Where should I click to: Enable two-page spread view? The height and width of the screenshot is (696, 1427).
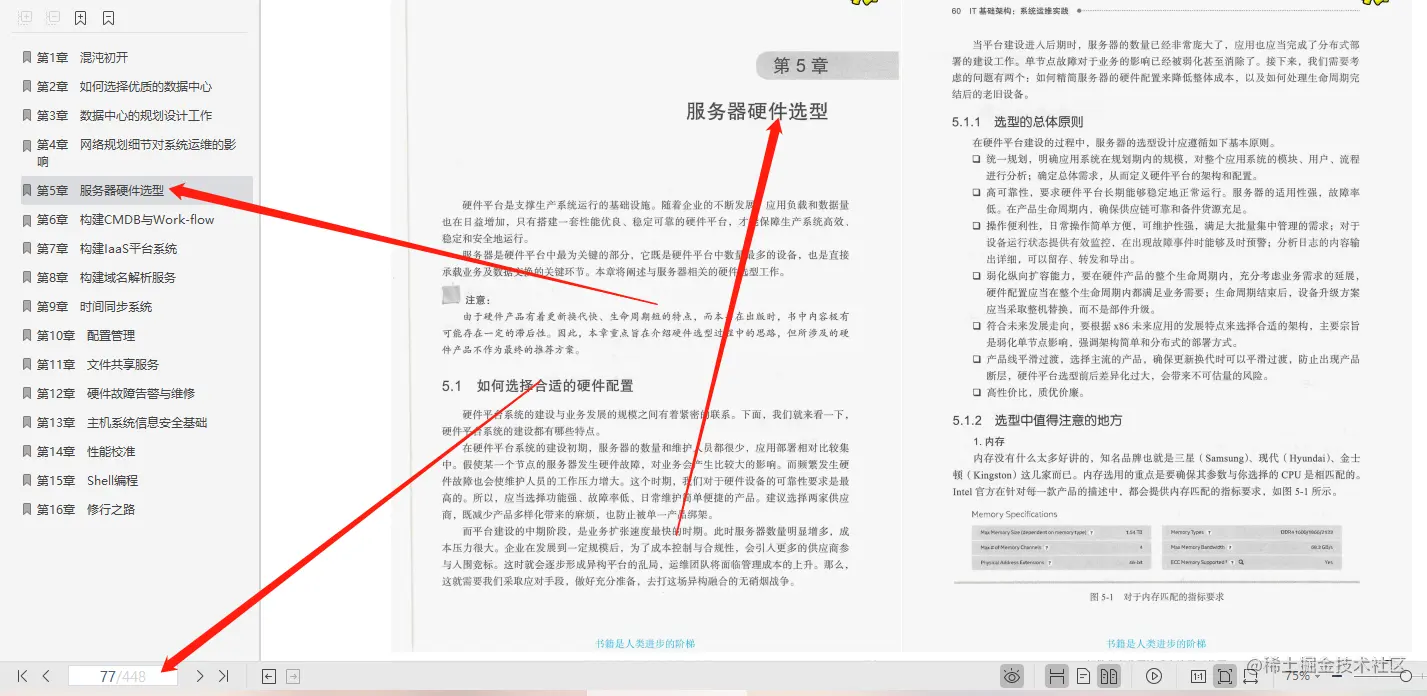(1110, 676)
